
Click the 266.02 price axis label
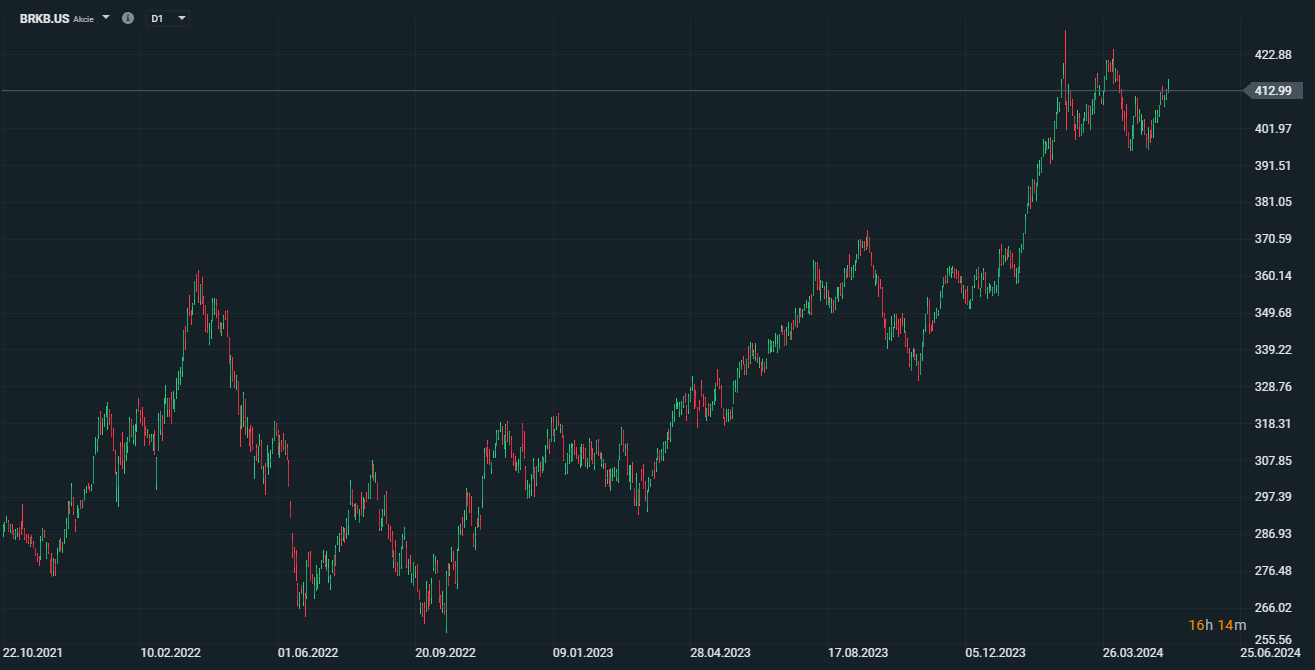(x=1271, y=608)
